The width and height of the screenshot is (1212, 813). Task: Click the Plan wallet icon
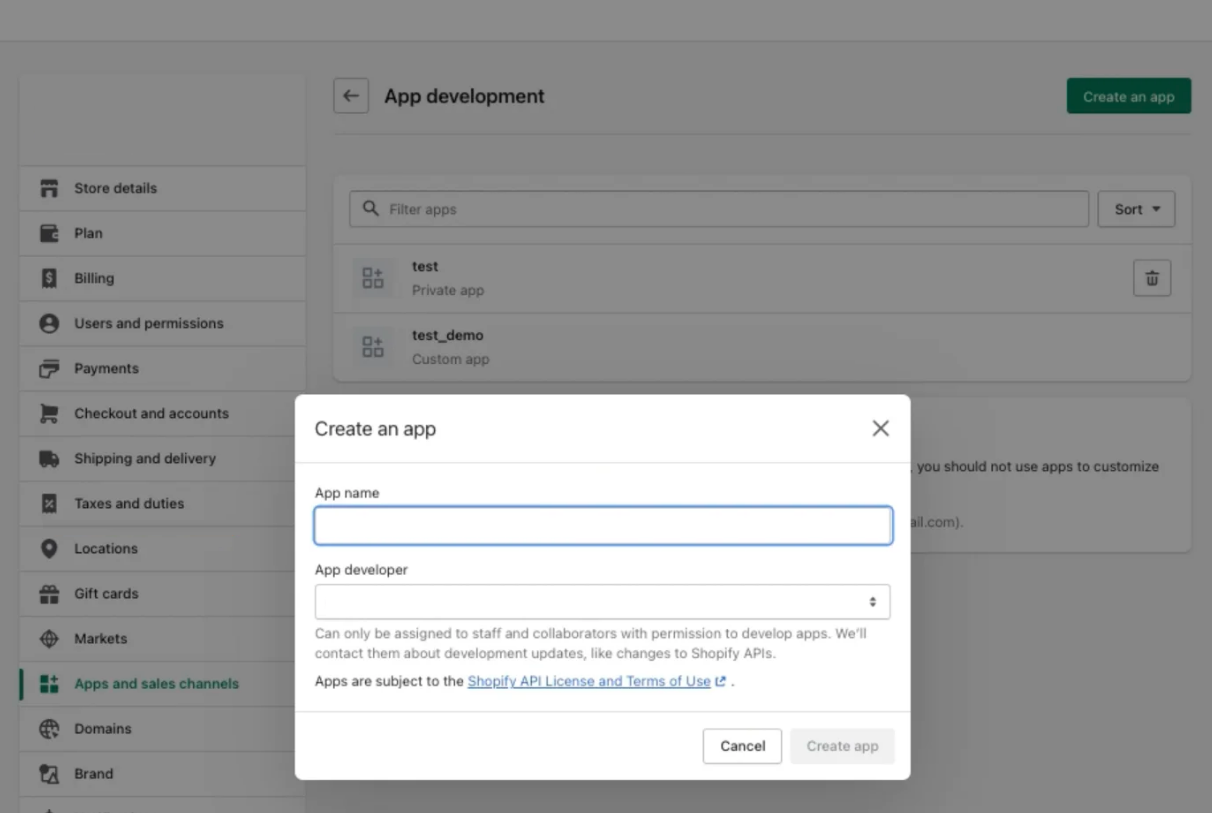click(x=49, y=233)
